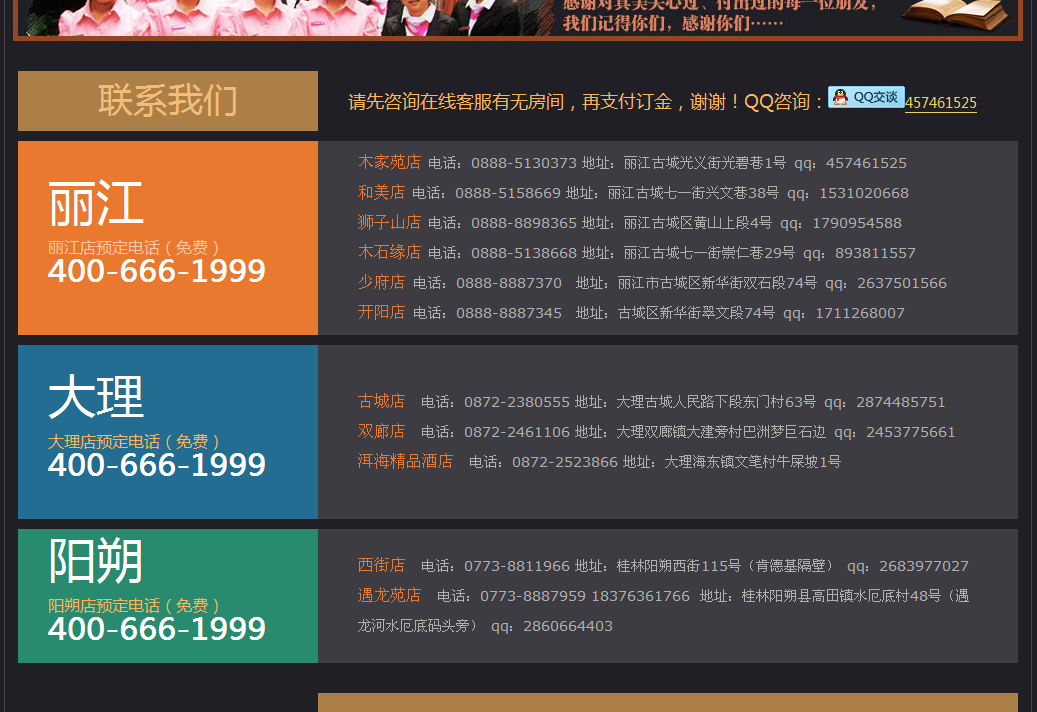The image size is (1037, 712).
Task: Click the 开阳店 store link
Action: [x=381, y=312]
